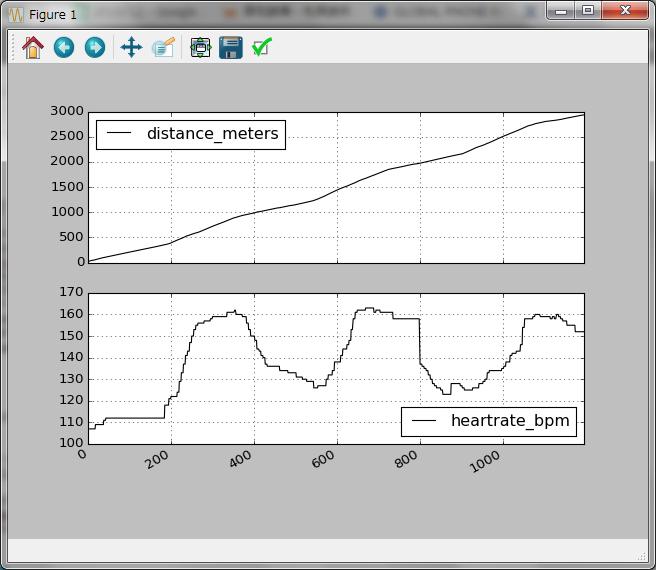The height and width of the screenshot is (570, 656).
Task: Open figure options with the green checkmark icon
Action: [x=262, y=47]
